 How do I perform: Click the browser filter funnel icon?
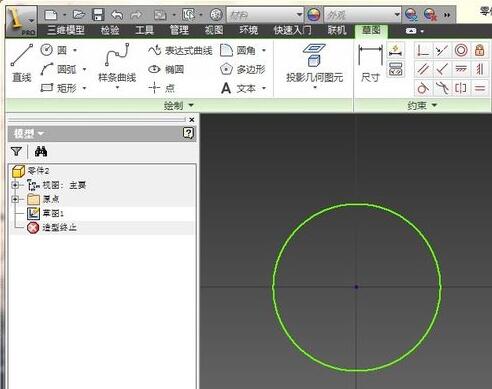[16, 152]
